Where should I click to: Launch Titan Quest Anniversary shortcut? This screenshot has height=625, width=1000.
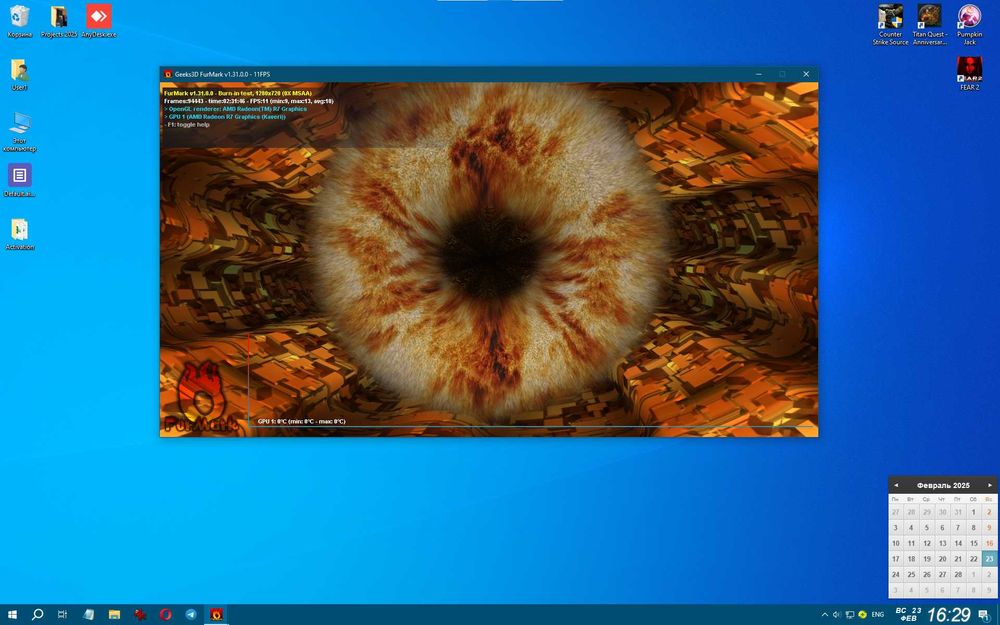(x=930, y=25)
